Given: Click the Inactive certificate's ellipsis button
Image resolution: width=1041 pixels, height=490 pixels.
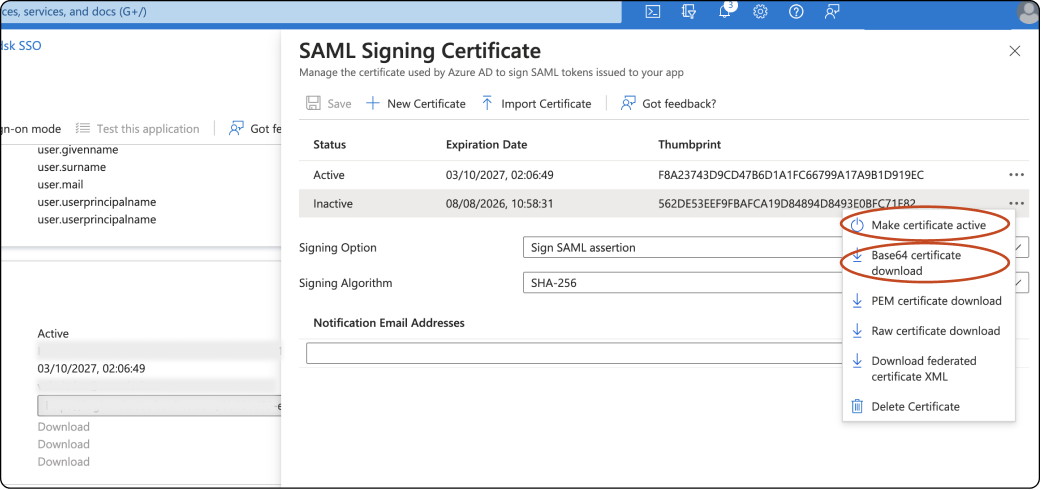Looking at the screenshot, I should point(1016,203).
